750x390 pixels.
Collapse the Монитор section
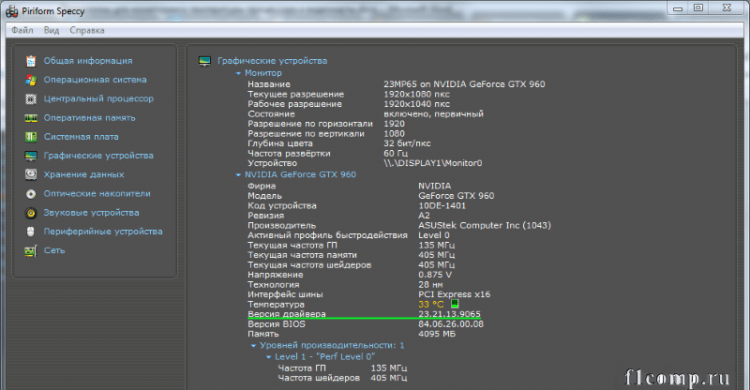pos(238,73)
